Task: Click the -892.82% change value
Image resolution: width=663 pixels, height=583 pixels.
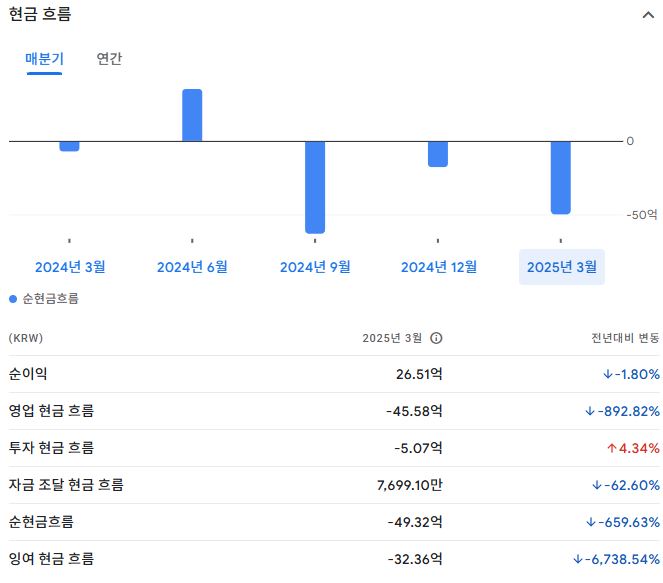Action: click(x=622, y=411)
